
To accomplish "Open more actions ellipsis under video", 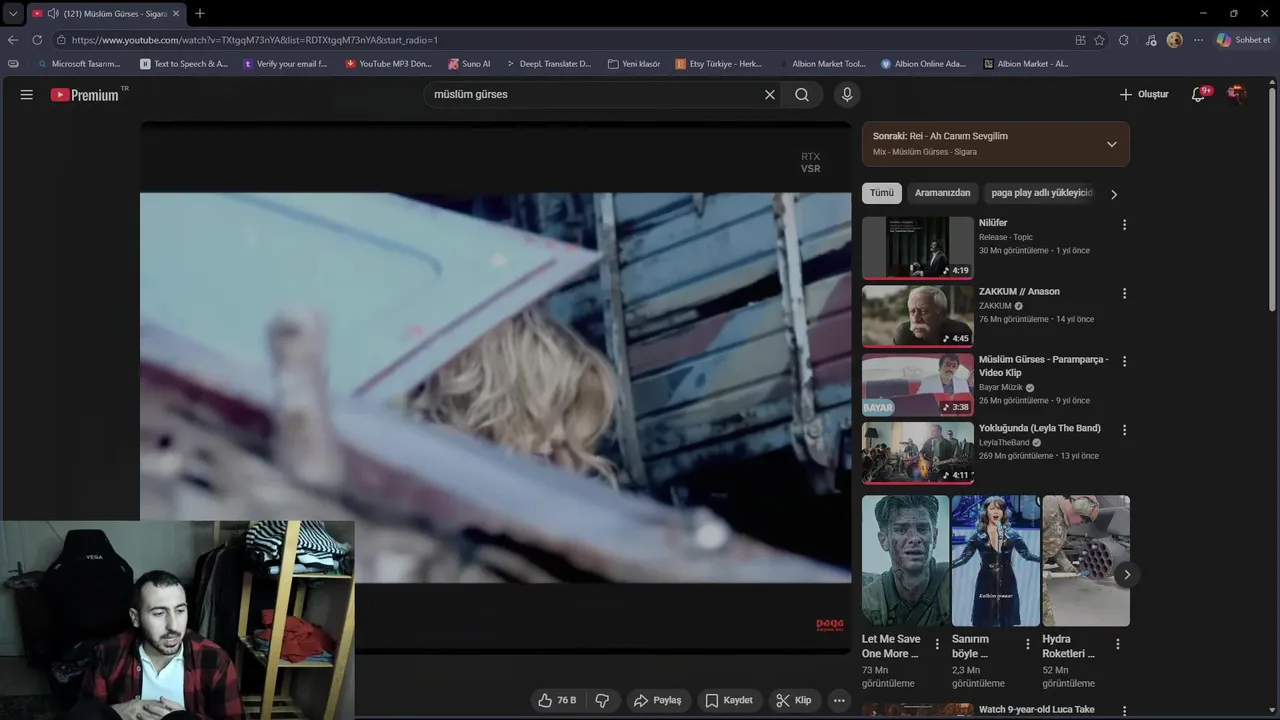I will pyautogui.click(x=839, y=700).
